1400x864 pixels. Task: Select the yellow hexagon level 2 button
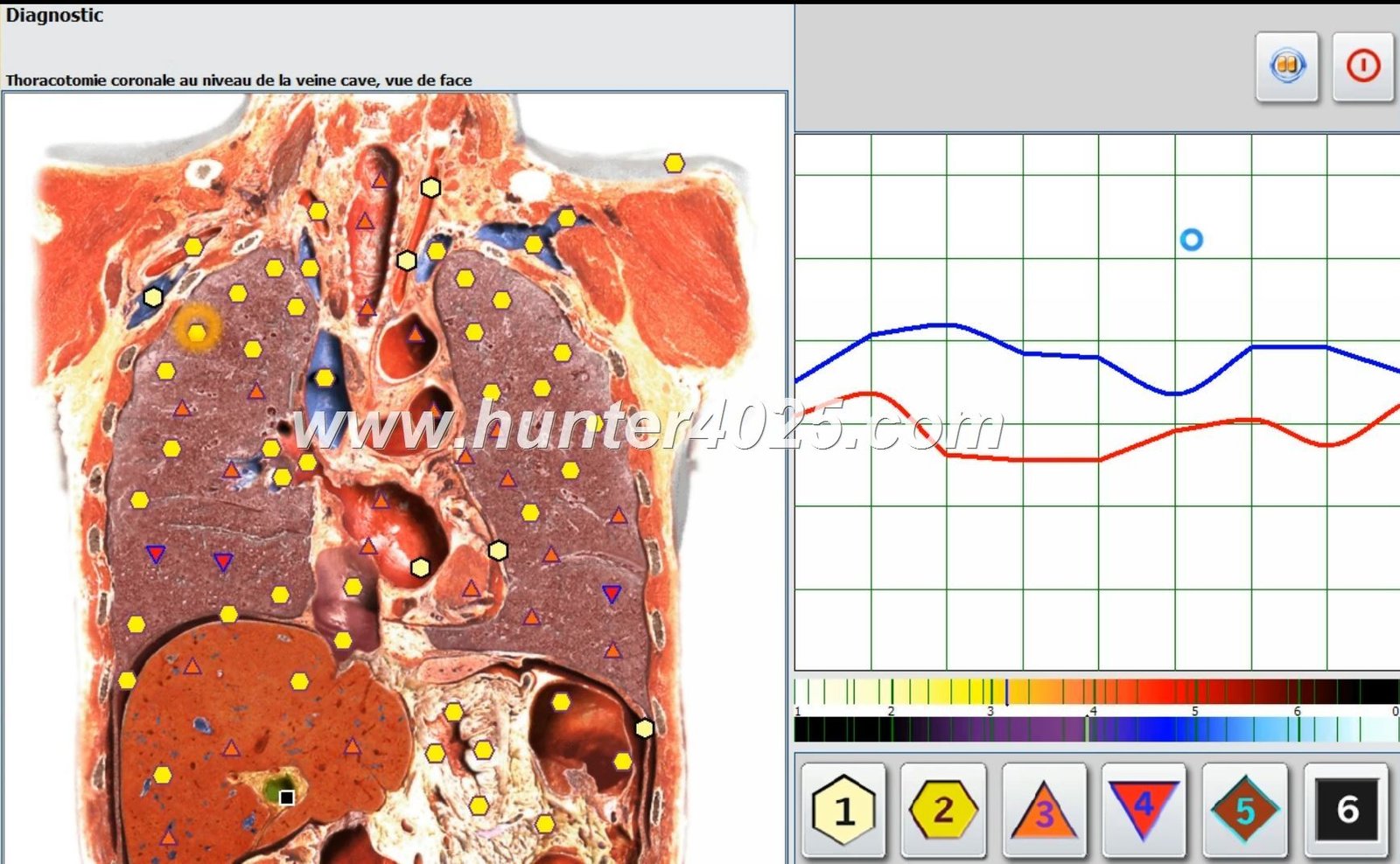coord(942,810)
